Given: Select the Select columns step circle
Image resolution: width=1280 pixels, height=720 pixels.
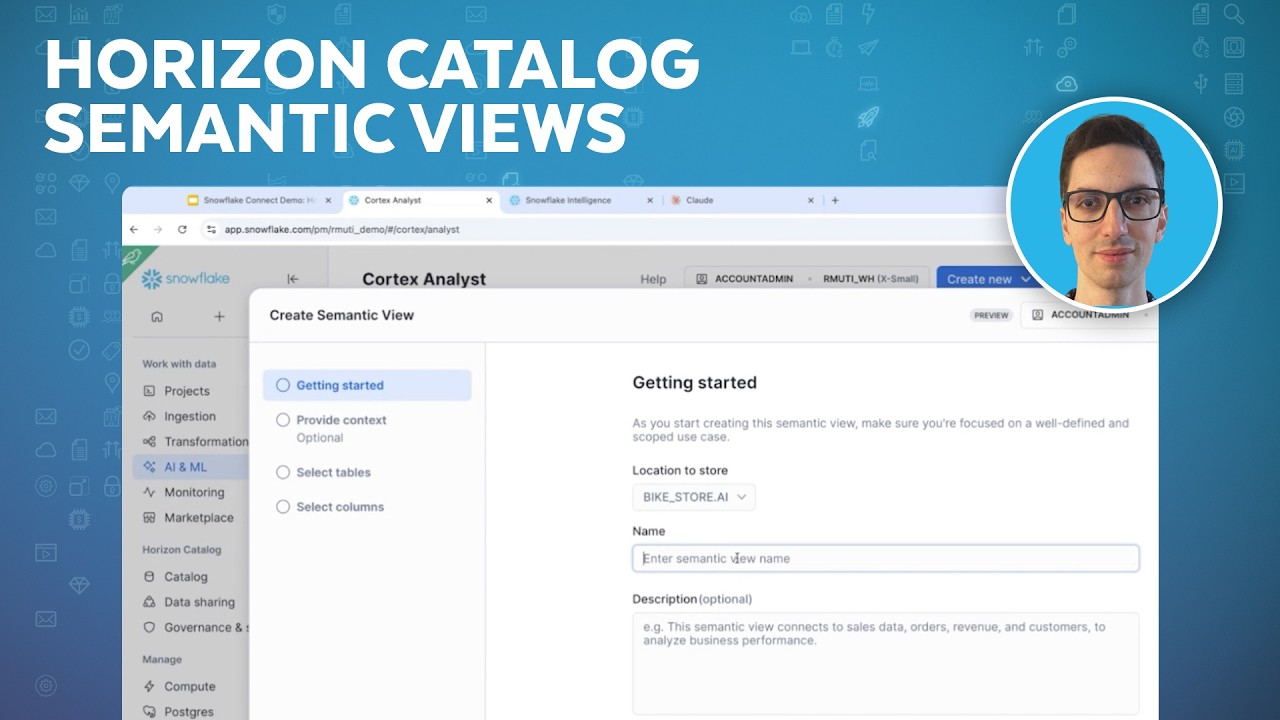Looking at the screenshot, I should pyautogui.click(x=283, y=507).
